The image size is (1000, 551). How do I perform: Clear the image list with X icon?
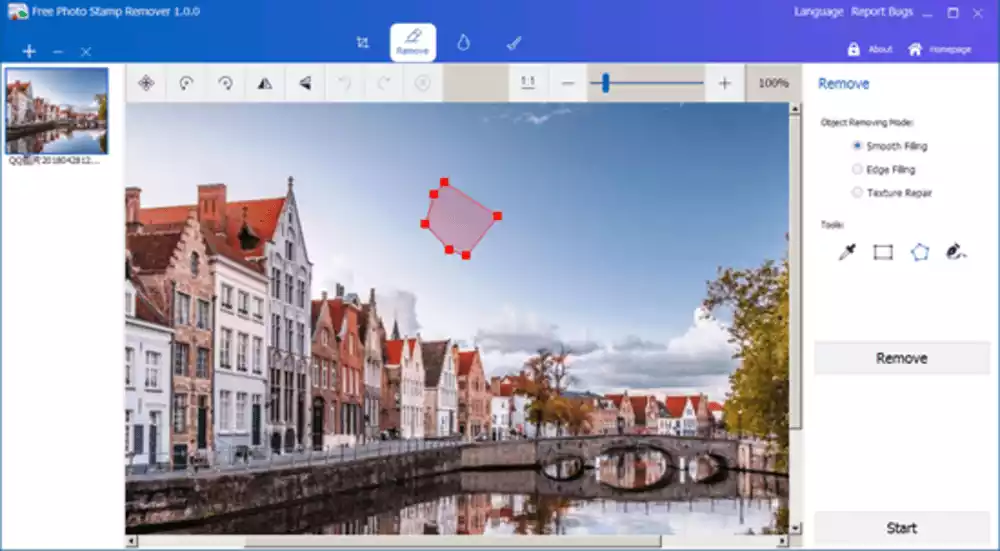(x=86, y=52)
